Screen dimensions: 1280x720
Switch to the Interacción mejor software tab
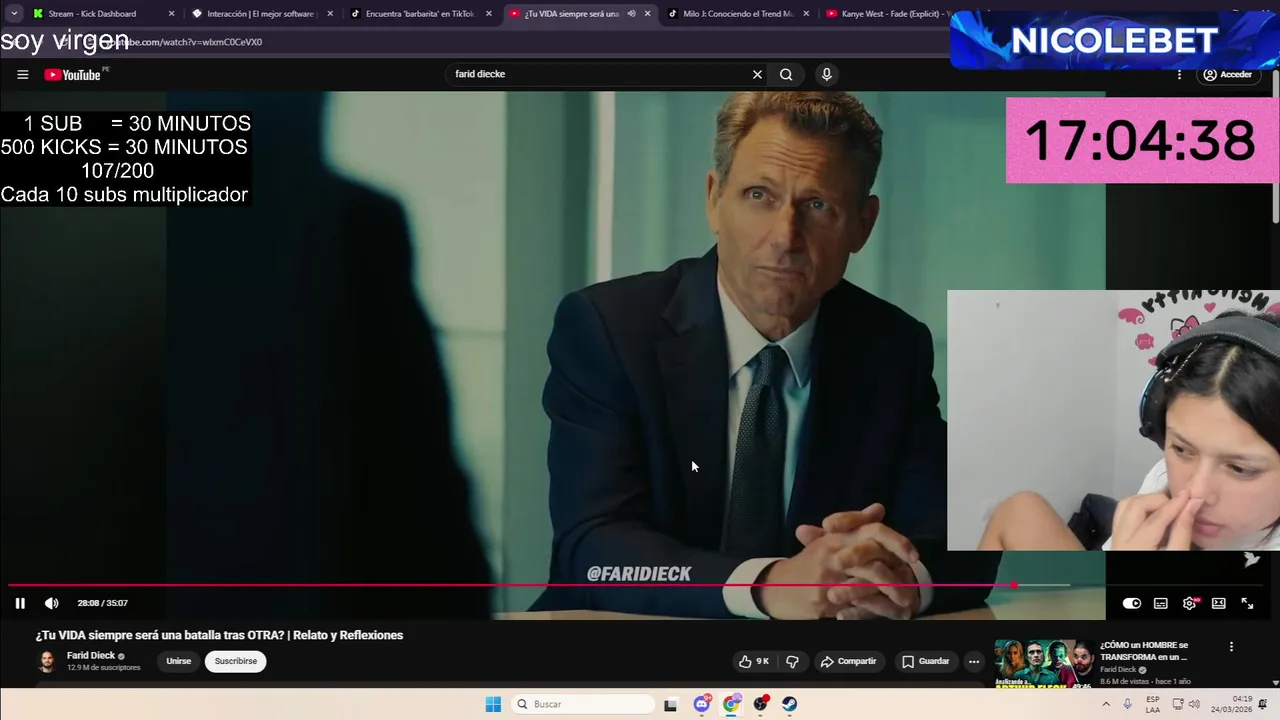(260, 14)
